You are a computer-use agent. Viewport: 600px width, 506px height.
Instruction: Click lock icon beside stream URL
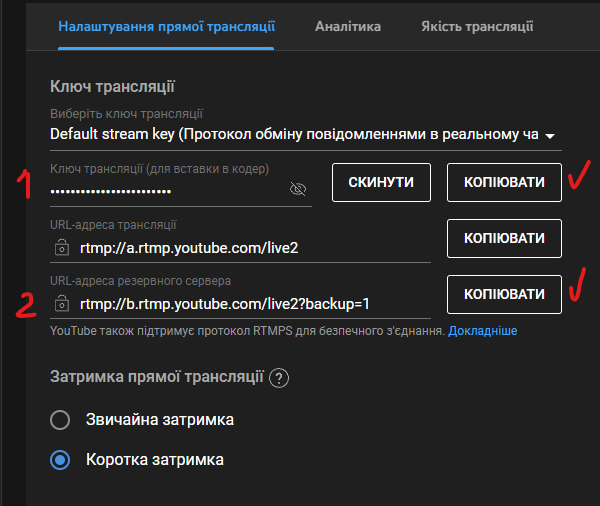62,246
